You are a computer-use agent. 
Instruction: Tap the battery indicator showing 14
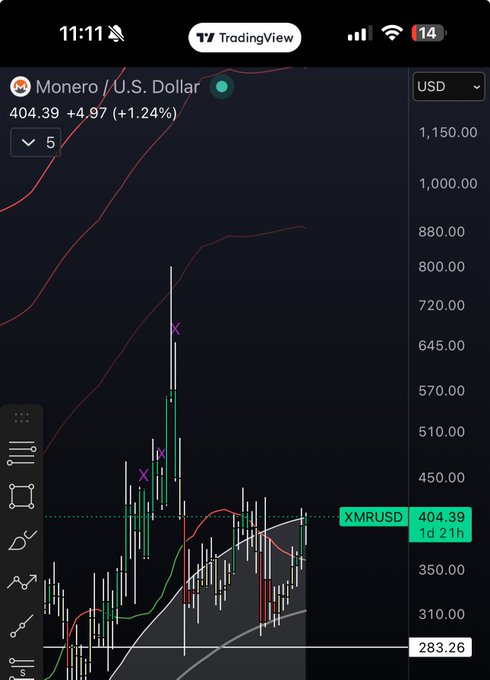click(x=429, y=33)
